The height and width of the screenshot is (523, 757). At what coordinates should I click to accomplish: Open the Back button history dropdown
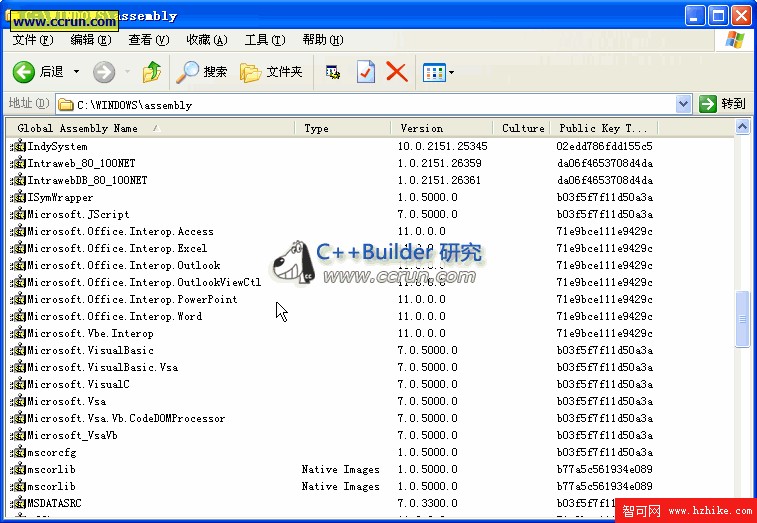click(76, 72)
